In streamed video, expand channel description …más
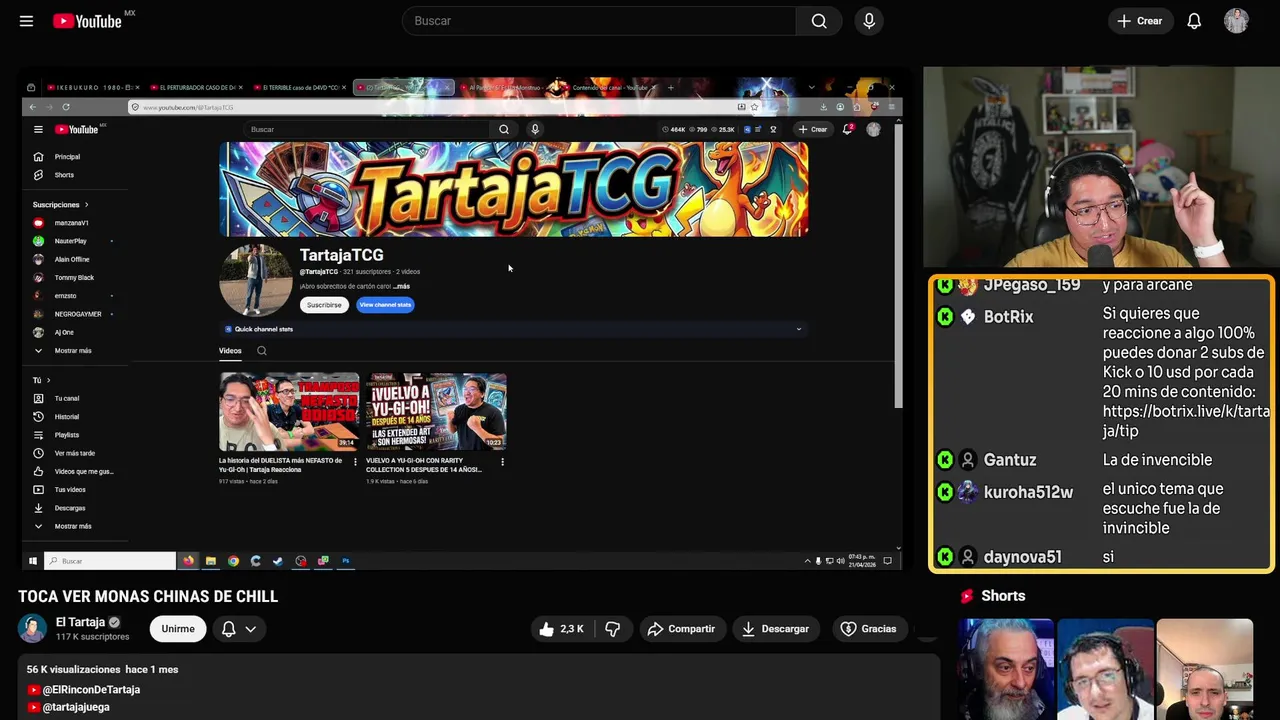 (401, 286)
